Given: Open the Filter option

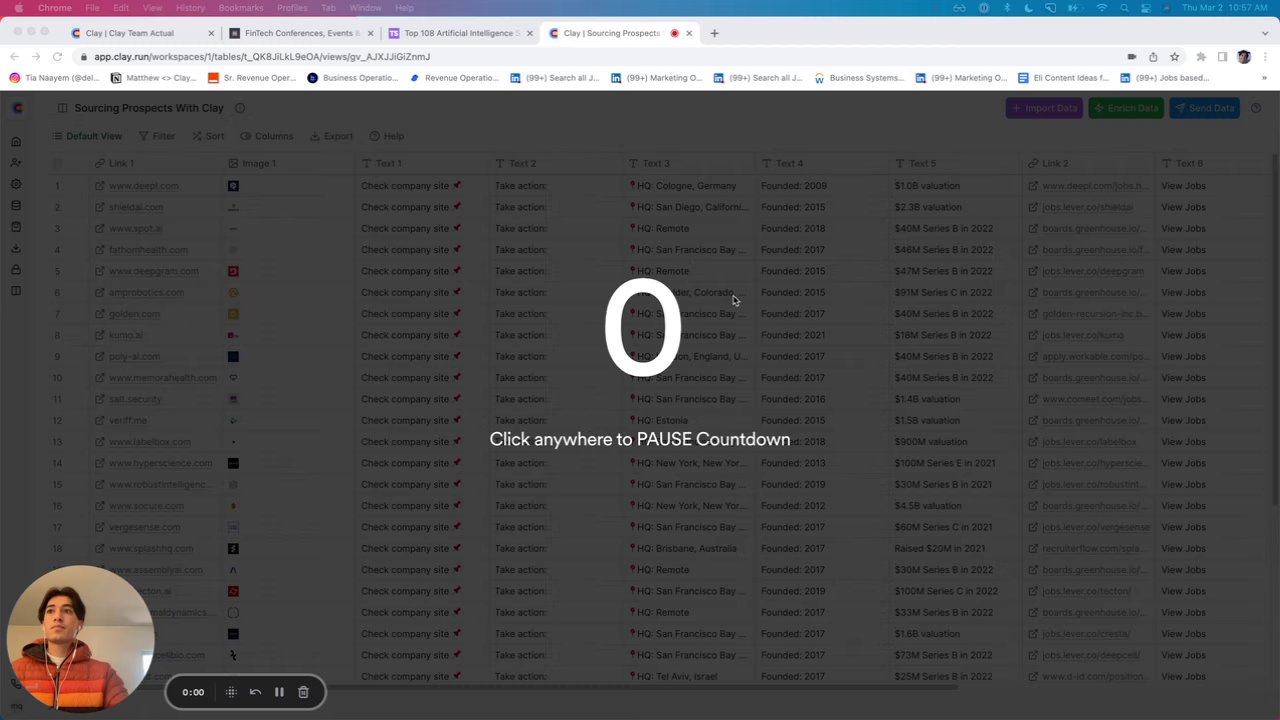Looking at the screenshot, I should pyautogui.click(x=157, y=136).
